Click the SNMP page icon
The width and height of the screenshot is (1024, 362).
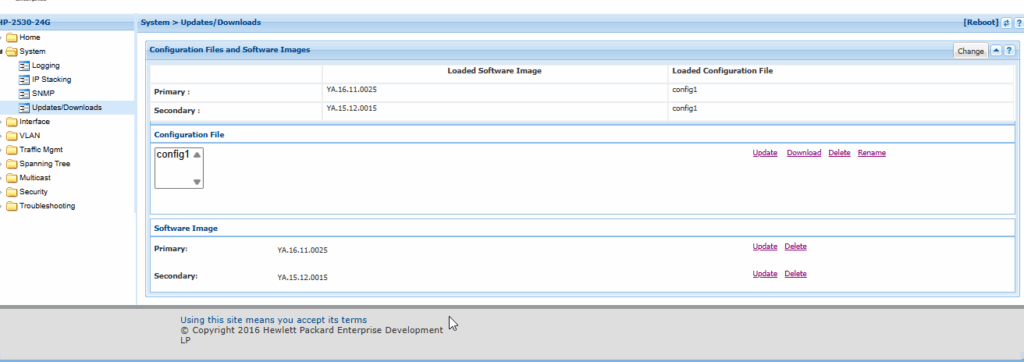click(24, 94)
